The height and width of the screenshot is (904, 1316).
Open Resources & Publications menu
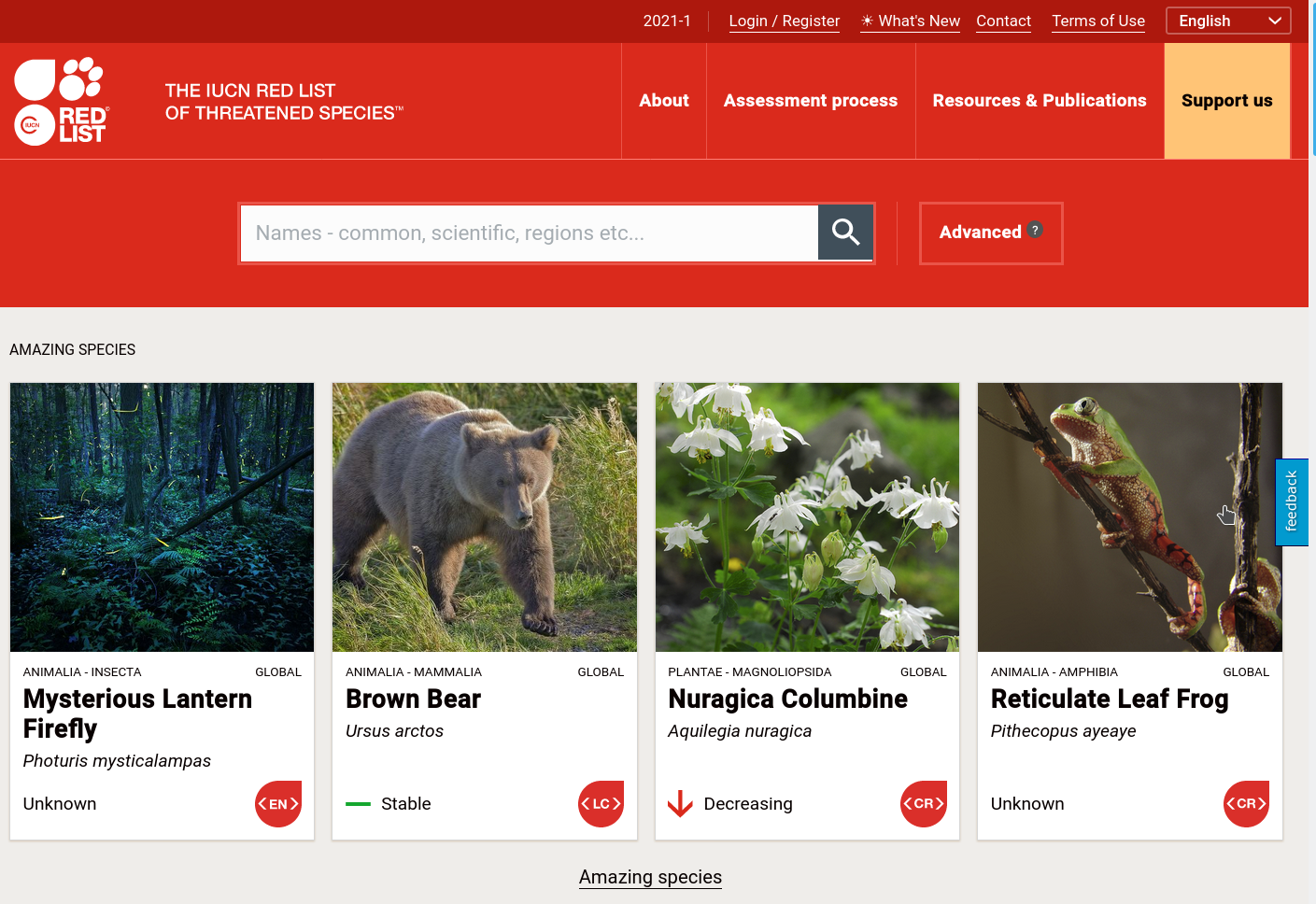[1040, 101]
